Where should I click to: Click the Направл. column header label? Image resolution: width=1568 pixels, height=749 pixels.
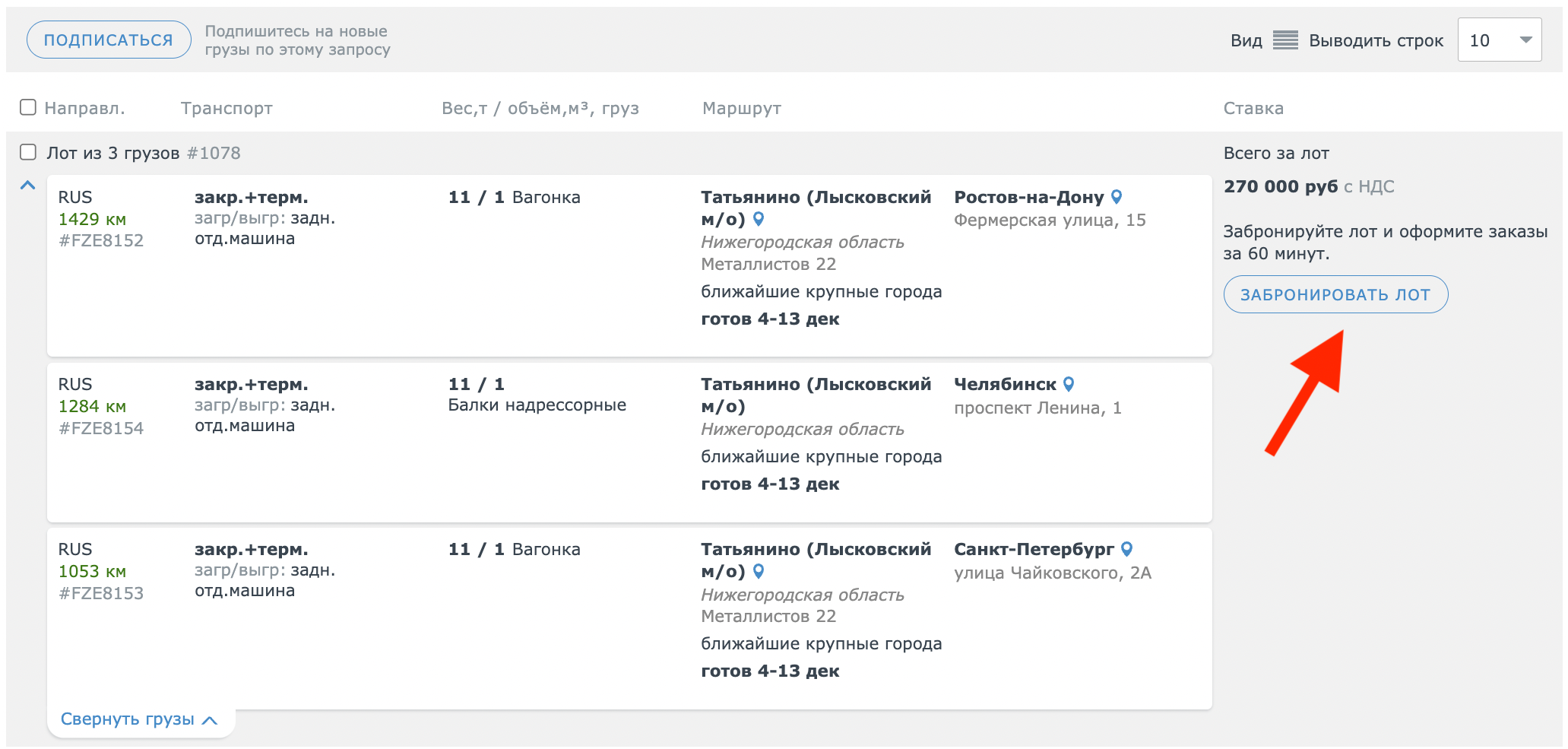[x=84, y=108]
